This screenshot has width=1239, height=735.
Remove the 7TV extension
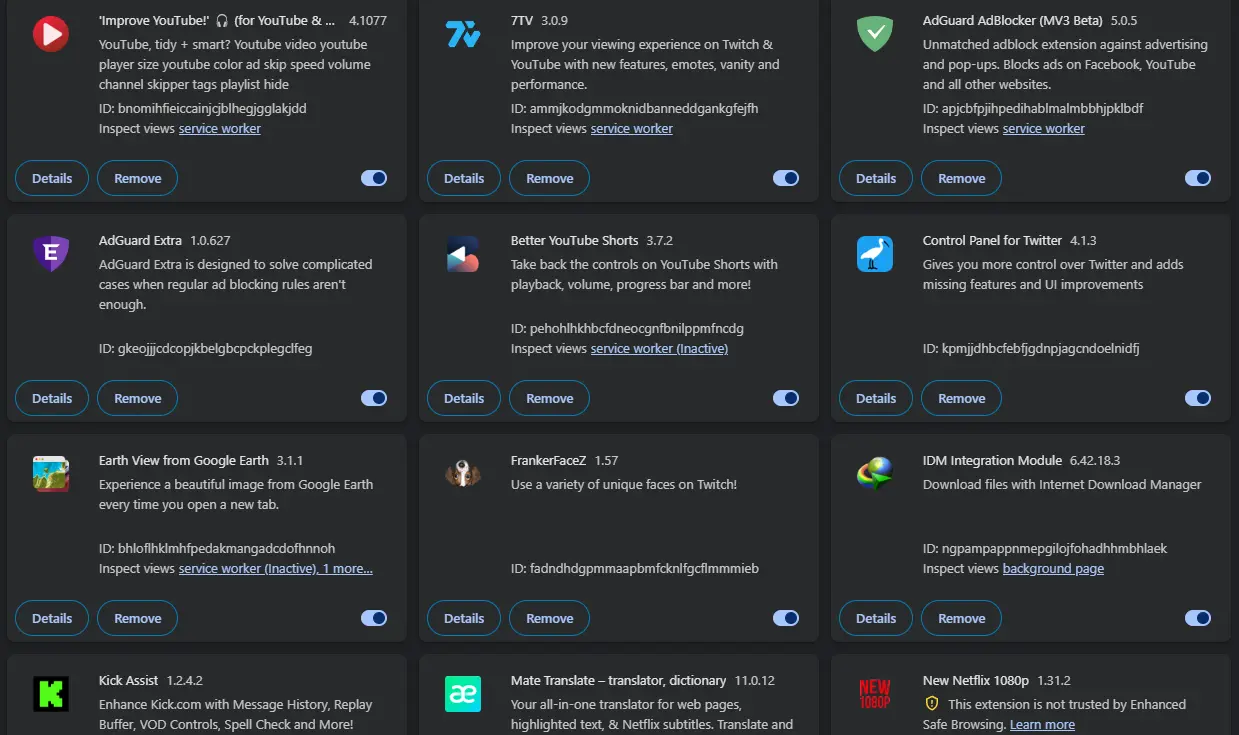[549, 178]
